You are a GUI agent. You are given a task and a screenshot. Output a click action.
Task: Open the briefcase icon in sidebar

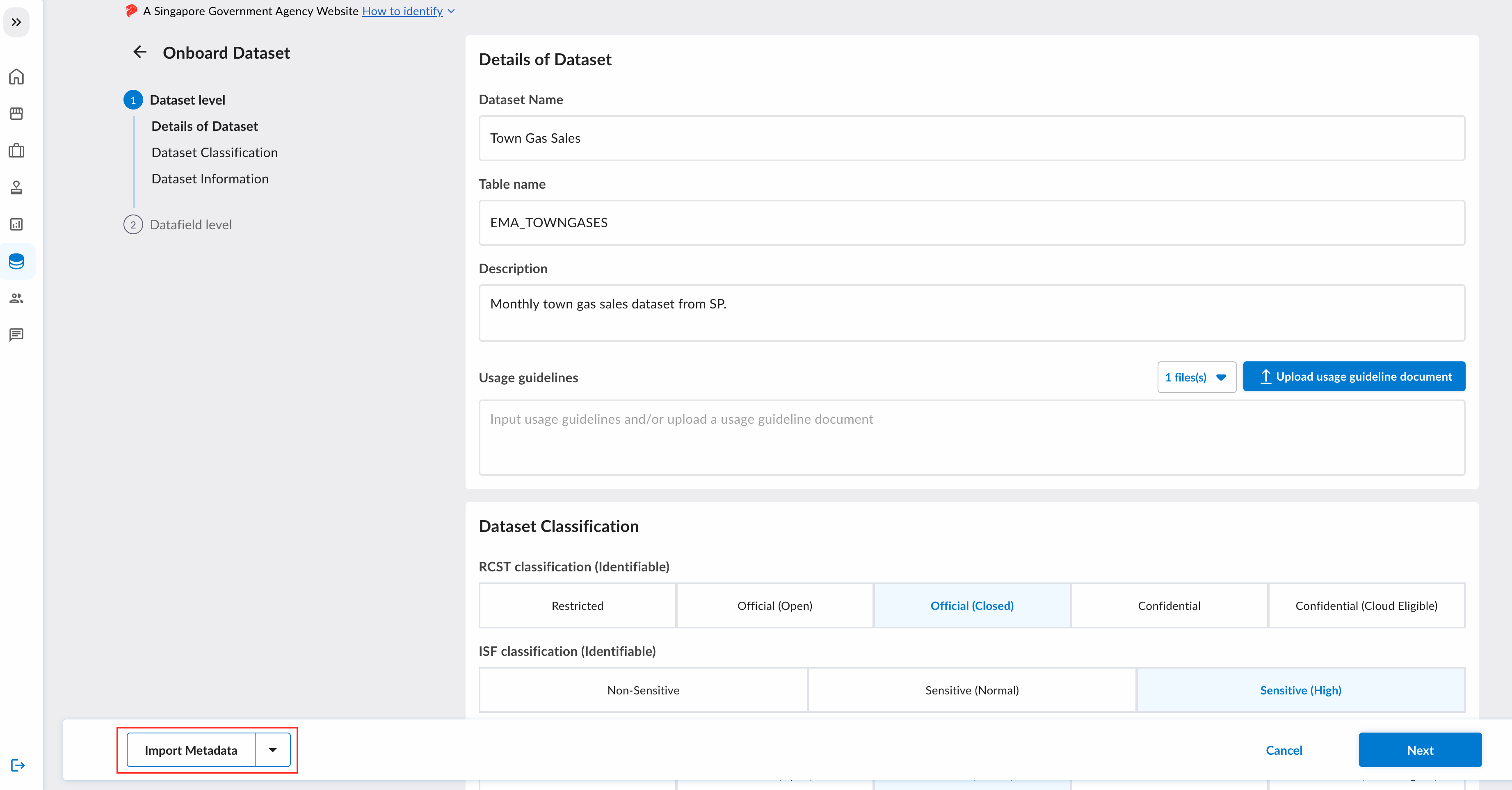coord(16,151)
